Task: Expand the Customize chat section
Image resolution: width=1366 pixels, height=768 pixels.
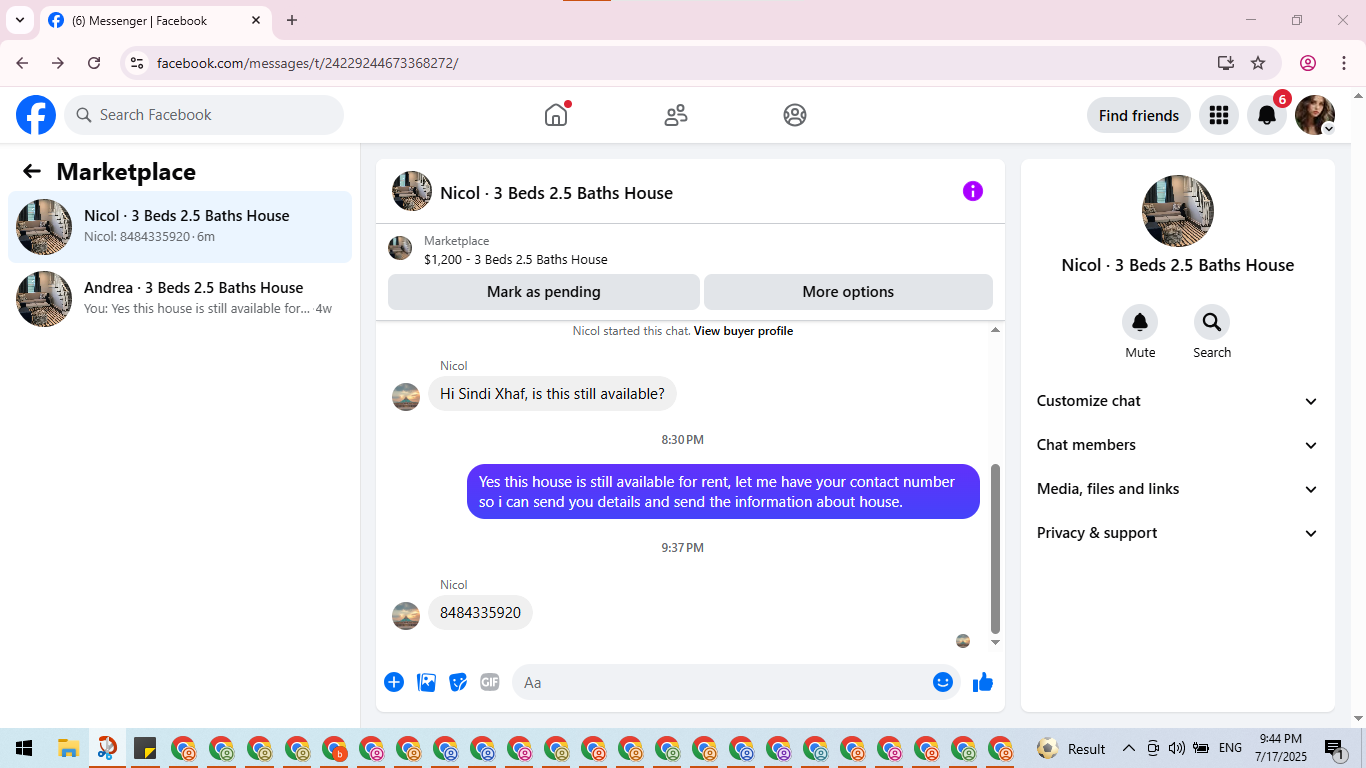Action: point(1178,401)
